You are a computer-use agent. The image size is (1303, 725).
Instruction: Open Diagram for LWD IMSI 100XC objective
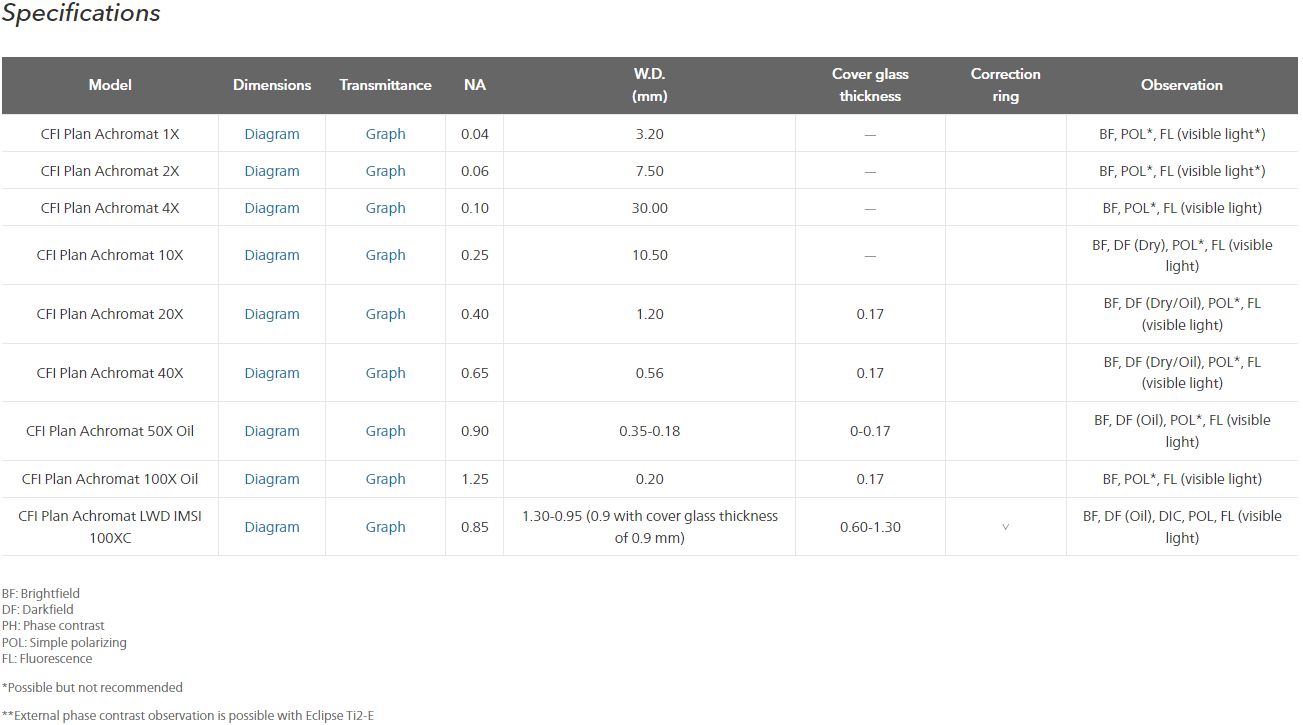coord(272,527)
